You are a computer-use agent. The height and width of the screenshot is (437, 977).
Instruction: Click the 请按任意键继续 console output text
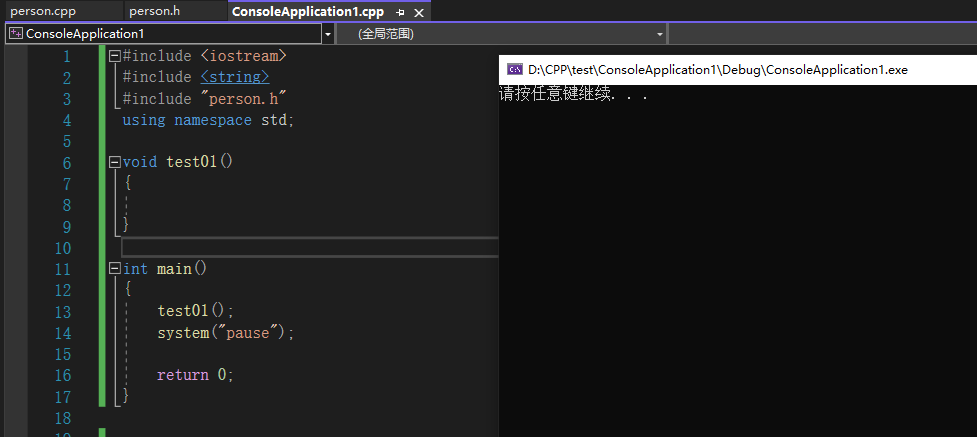(573, 95)
